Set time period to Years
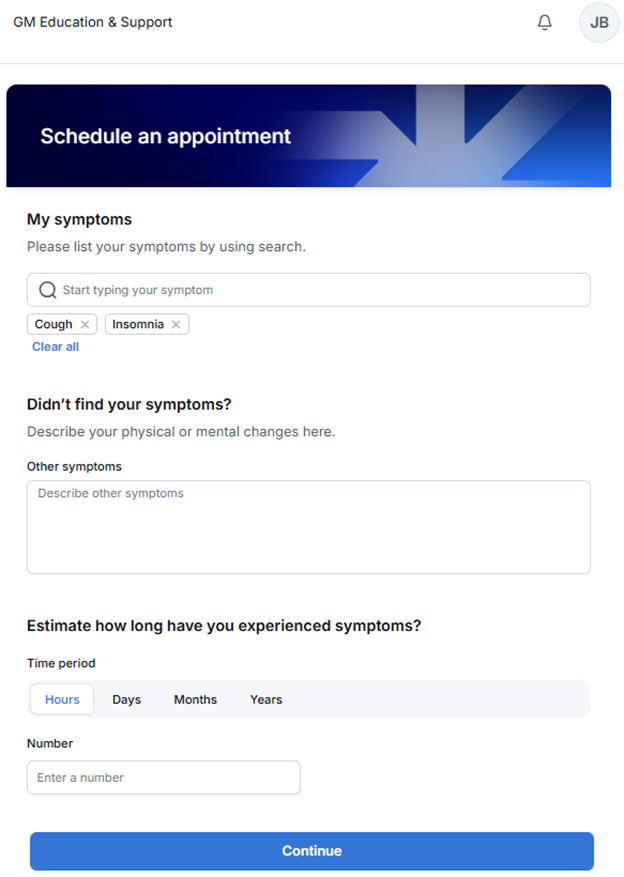The image size is (624, 877). click(x=266, y=699)
